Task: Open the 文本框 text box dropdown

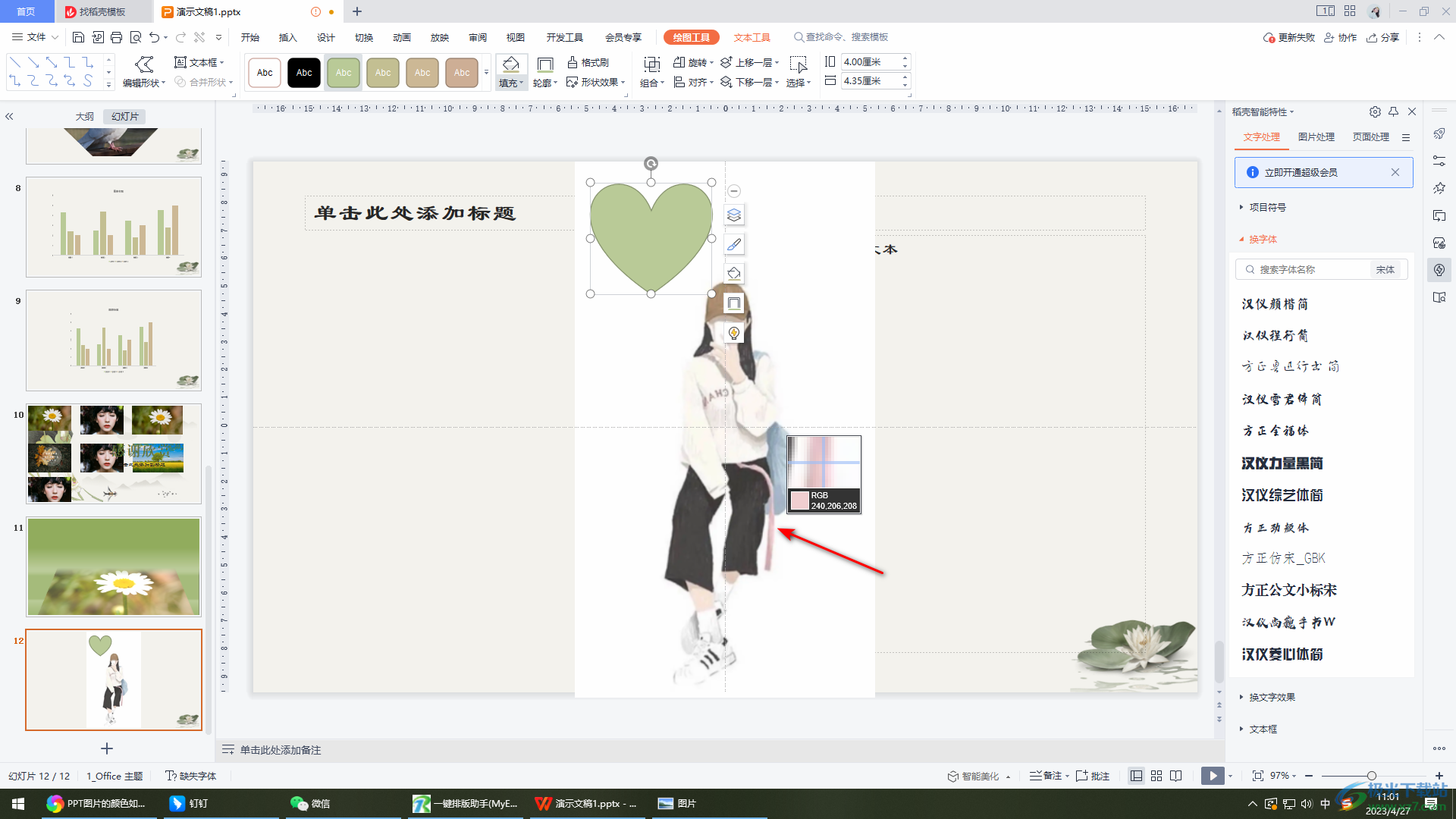Action: [200, 62]
